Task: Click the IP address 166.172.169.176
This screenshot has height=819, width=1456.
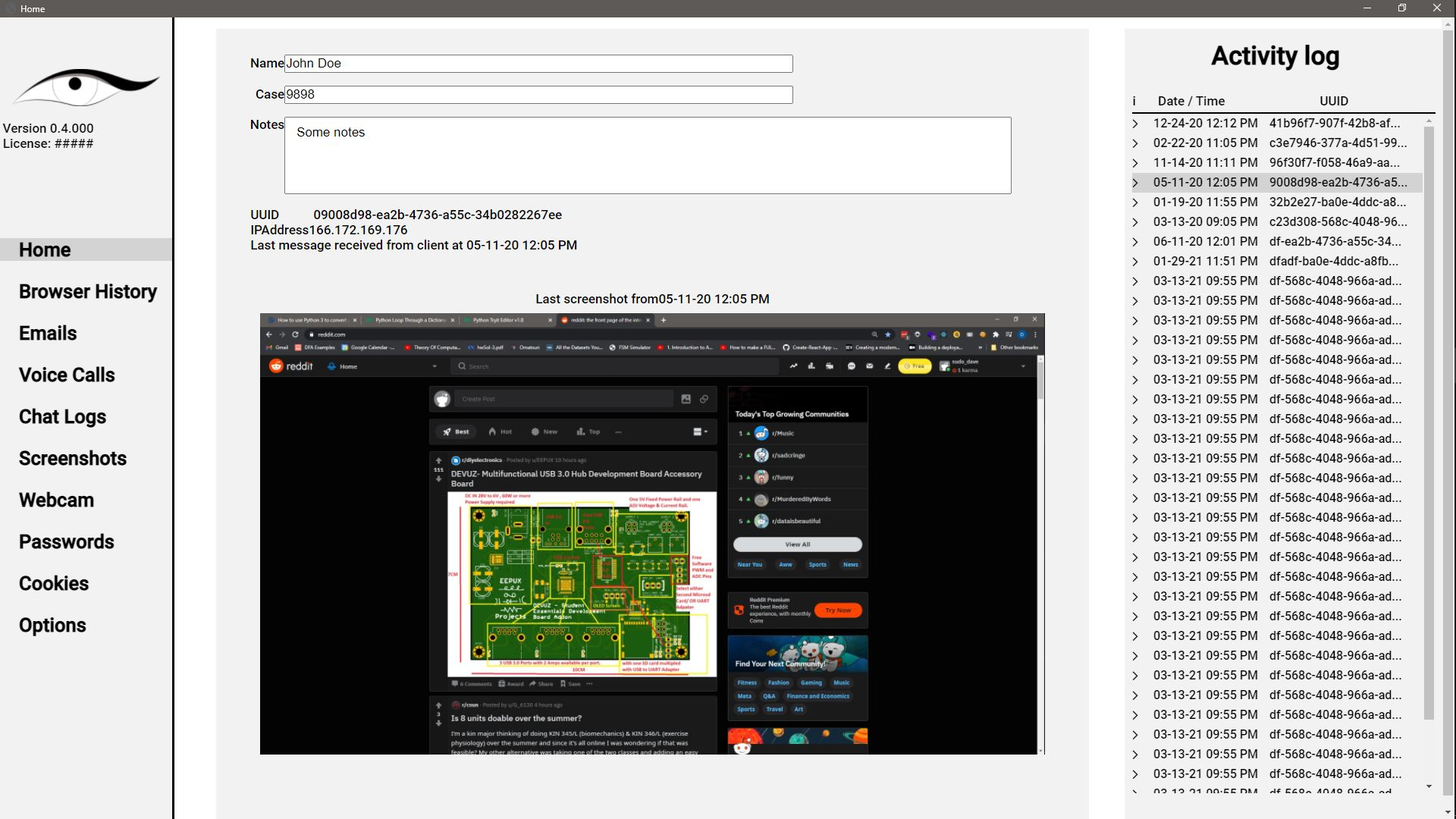Action: (358, 230)
